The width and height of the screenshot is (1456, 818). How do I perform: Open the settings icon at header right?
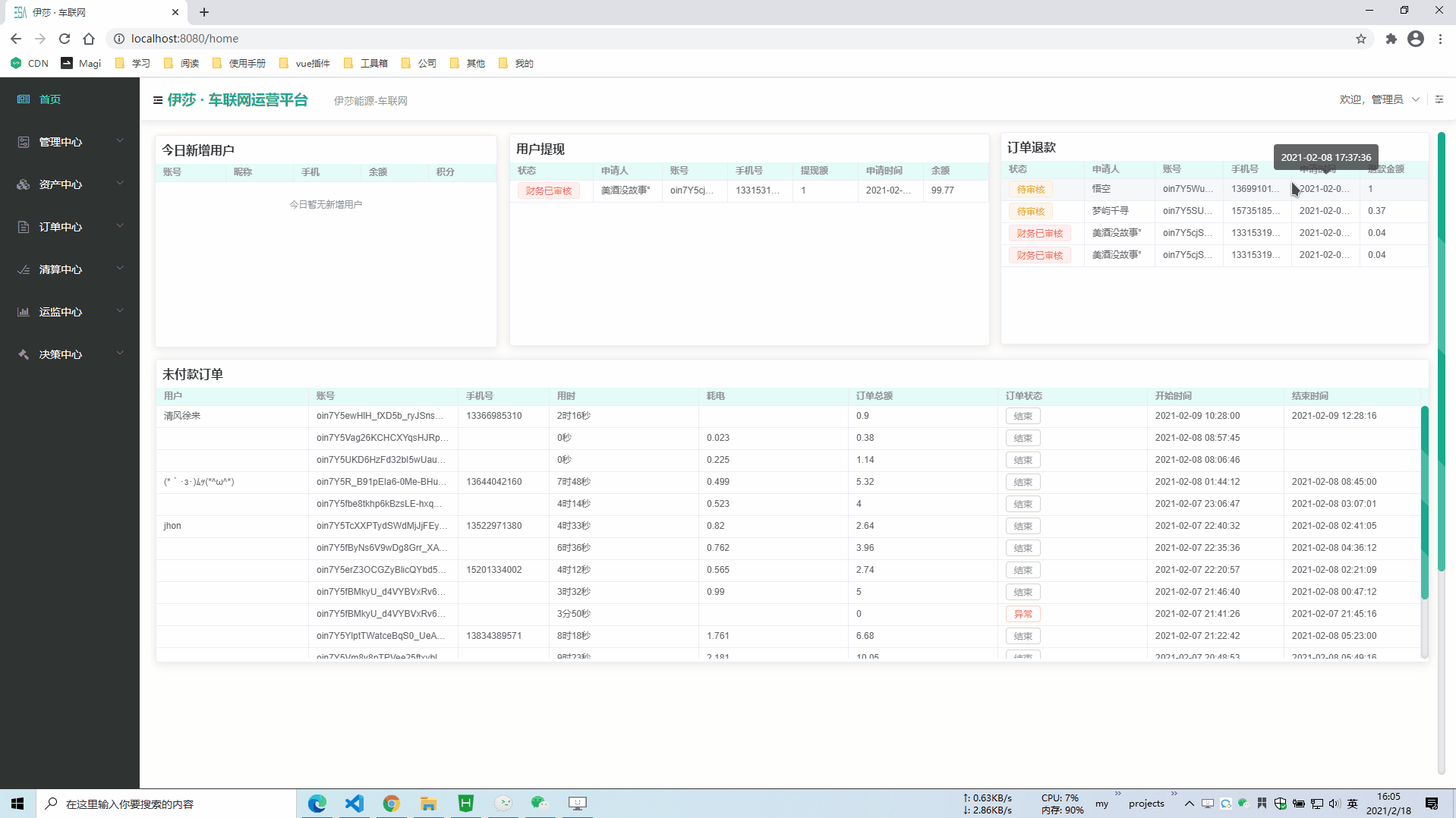pyautogui.click(x=1439, y=99)
